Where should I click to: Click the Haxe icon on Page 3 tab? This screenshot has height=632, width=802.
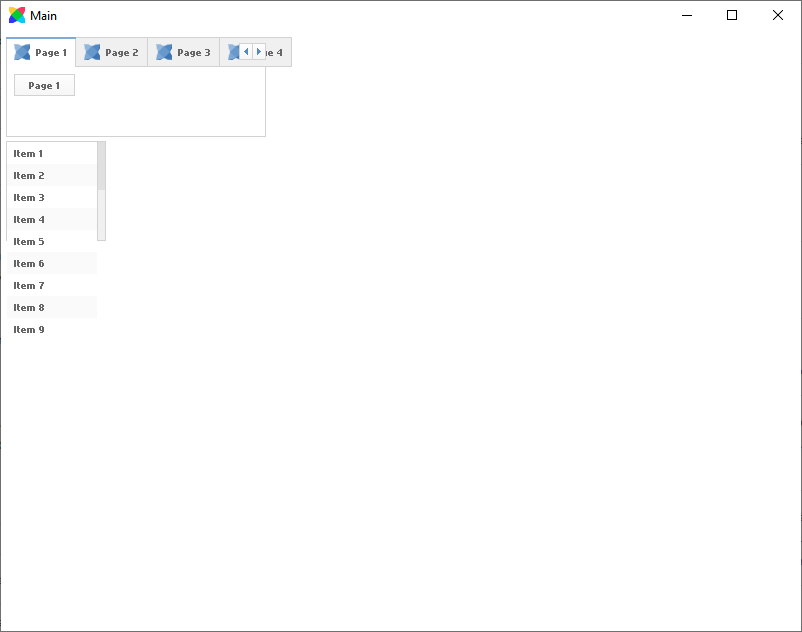point(164,52)
